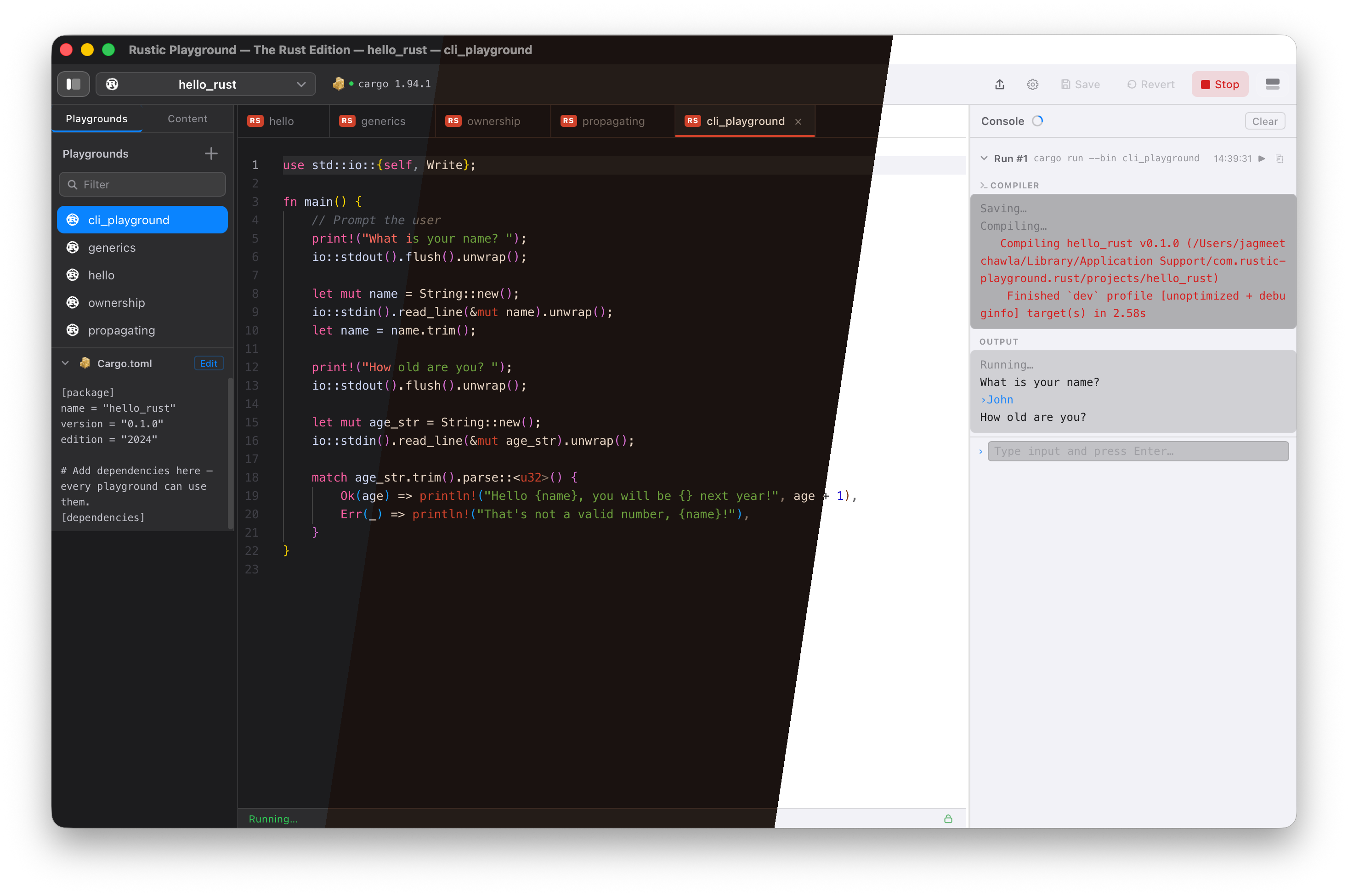Collapse the Run #1 output section
The image size is (1348, 896).
(x=984, y=158)
